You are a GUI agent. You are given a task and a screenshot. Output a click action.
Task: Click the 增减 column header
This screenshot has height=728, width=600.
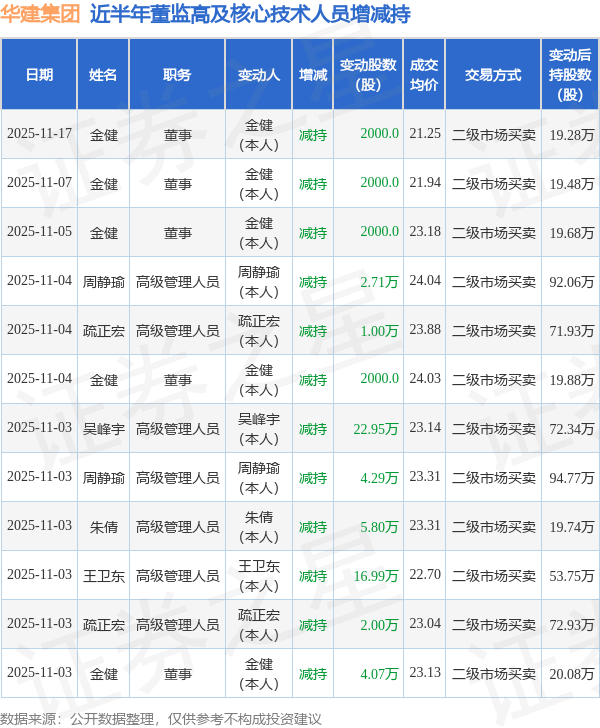coord(313,75)
